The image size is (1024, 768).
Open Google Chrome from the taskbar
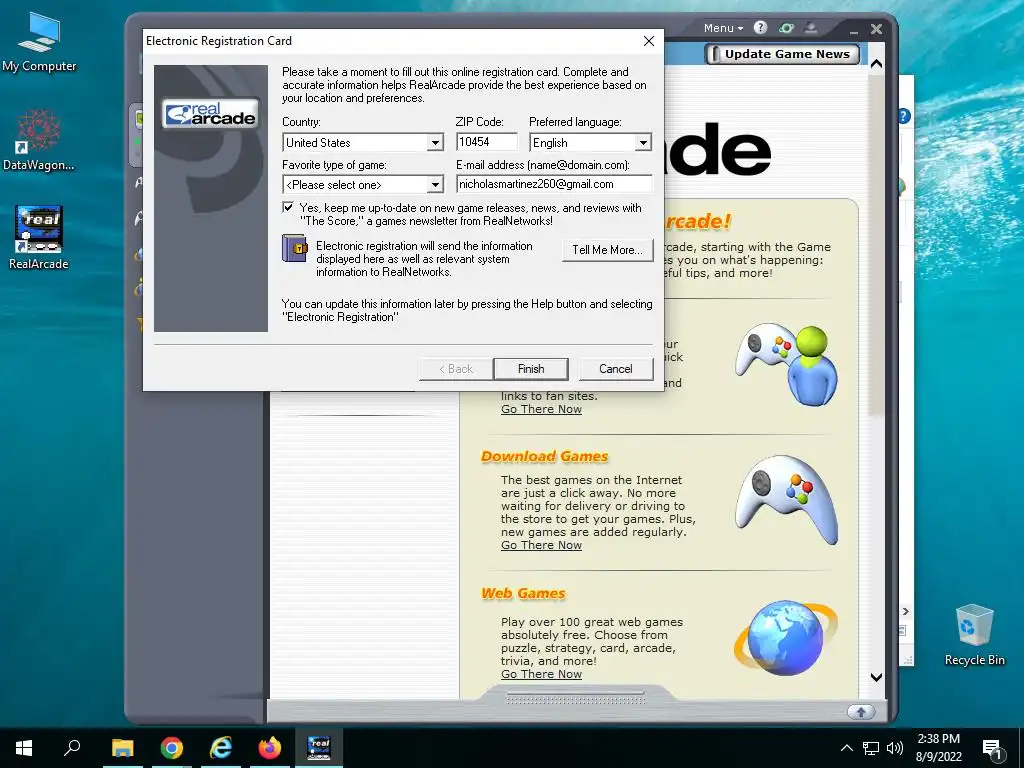[172, 748]
